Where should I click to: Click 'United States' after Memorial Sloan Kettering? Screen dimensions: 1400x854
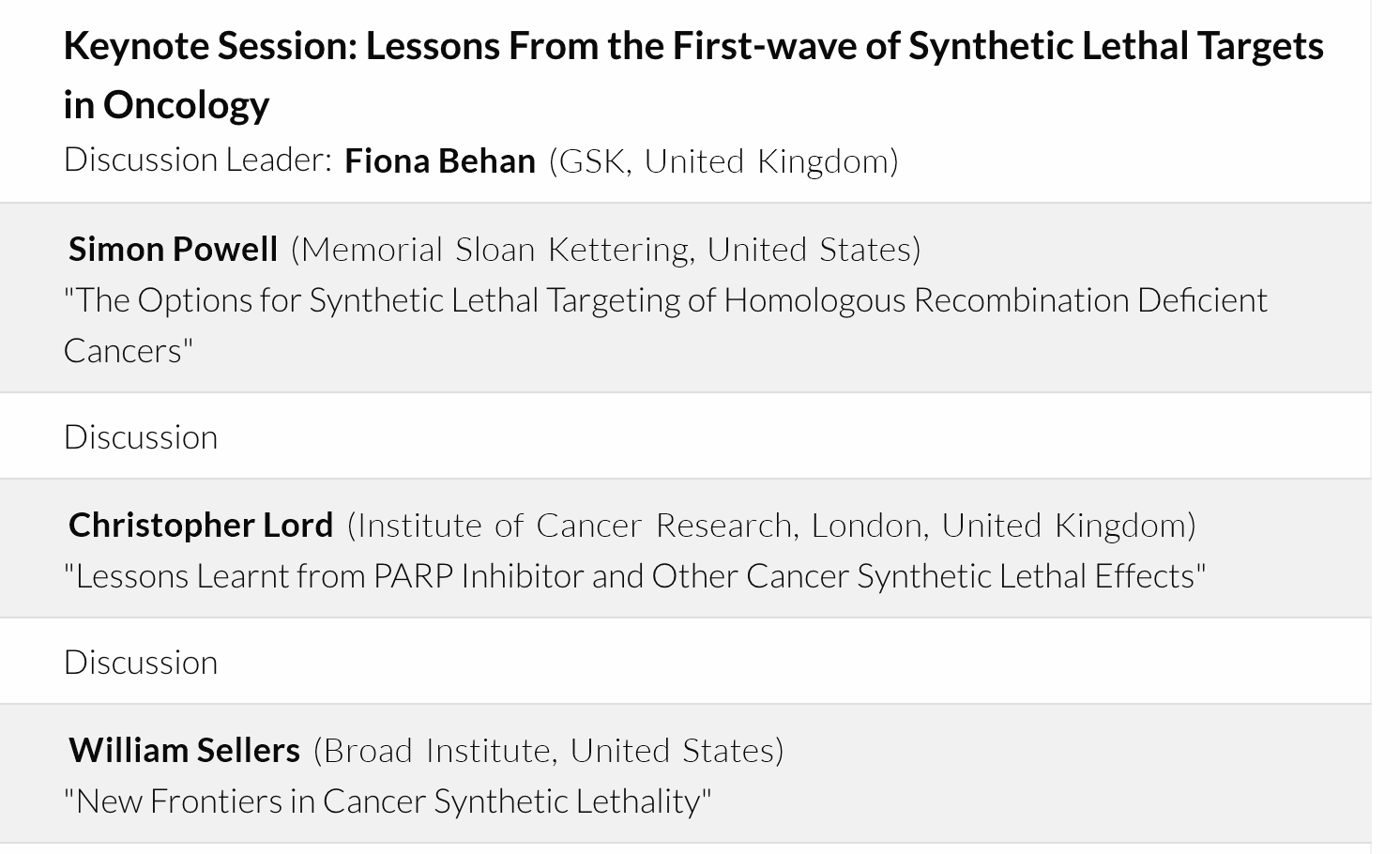click(813, 249)
